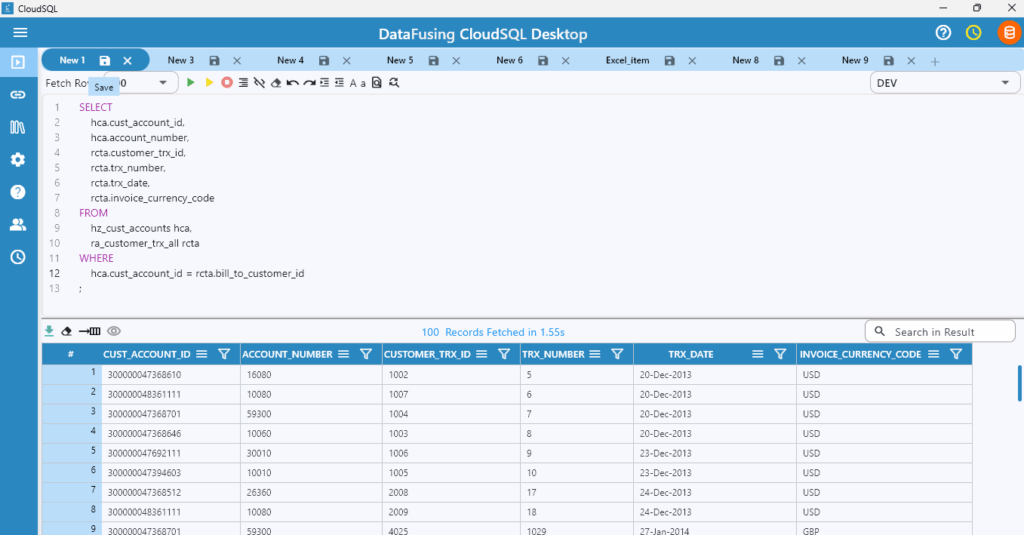Click the yellow clock icon in the header

click(x=974, y=33)
